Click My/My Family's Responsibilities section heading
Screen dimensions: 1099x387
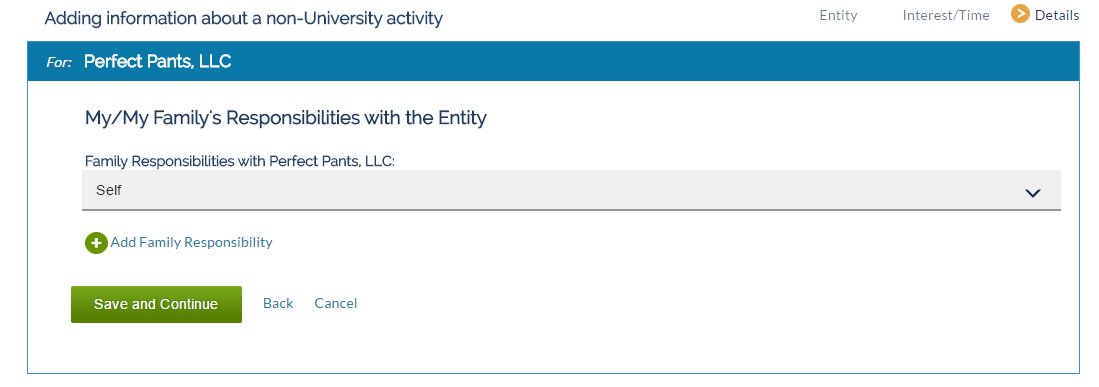point(285,118)
